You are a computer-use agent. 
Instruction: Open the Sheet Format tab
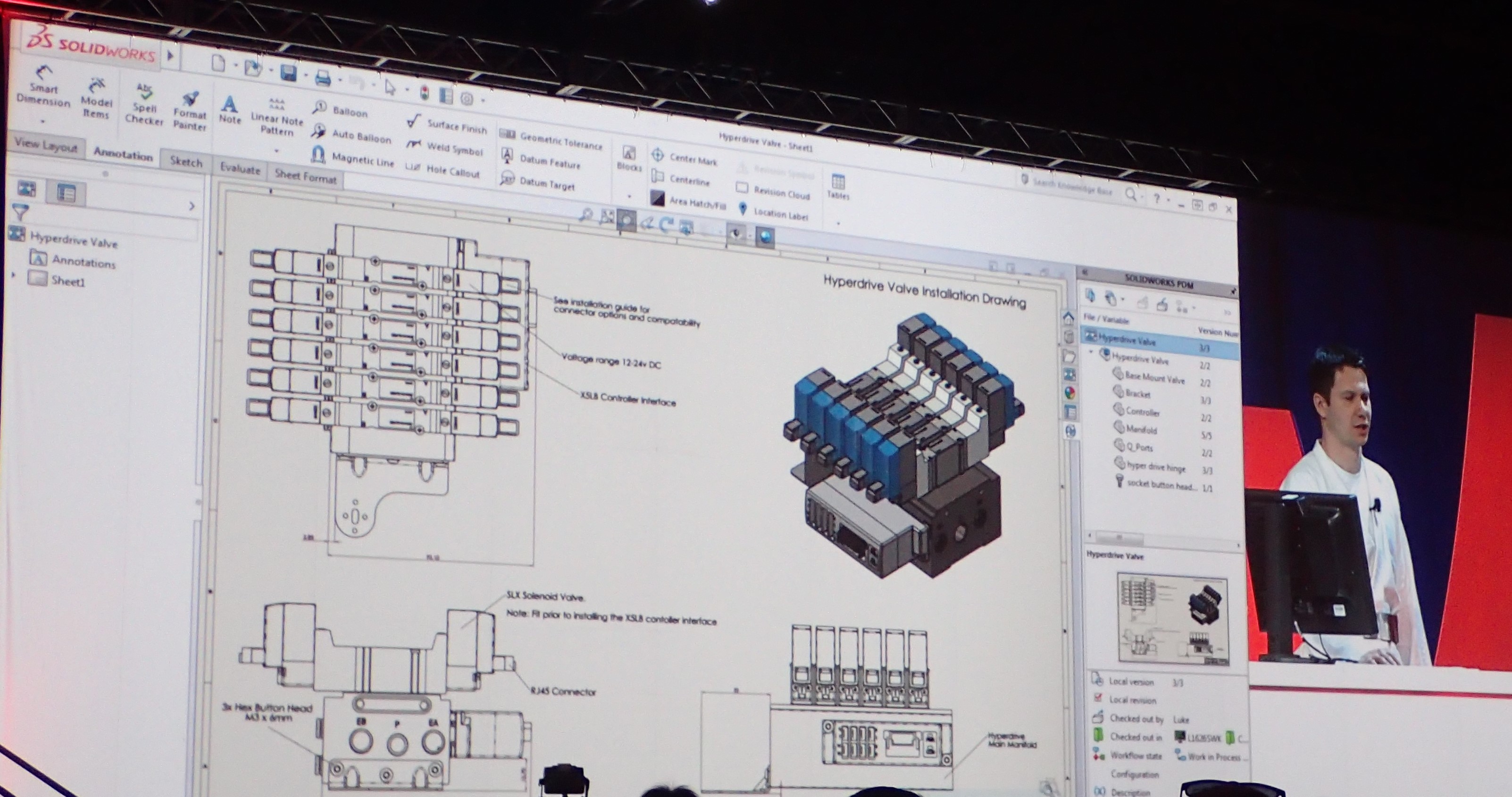[x=305, y=176]
